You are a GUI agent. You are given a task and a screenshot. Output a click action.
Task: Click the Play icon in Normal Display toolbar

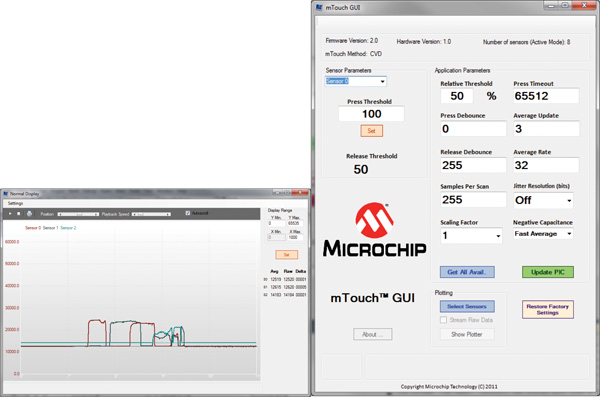pos(10,214)
